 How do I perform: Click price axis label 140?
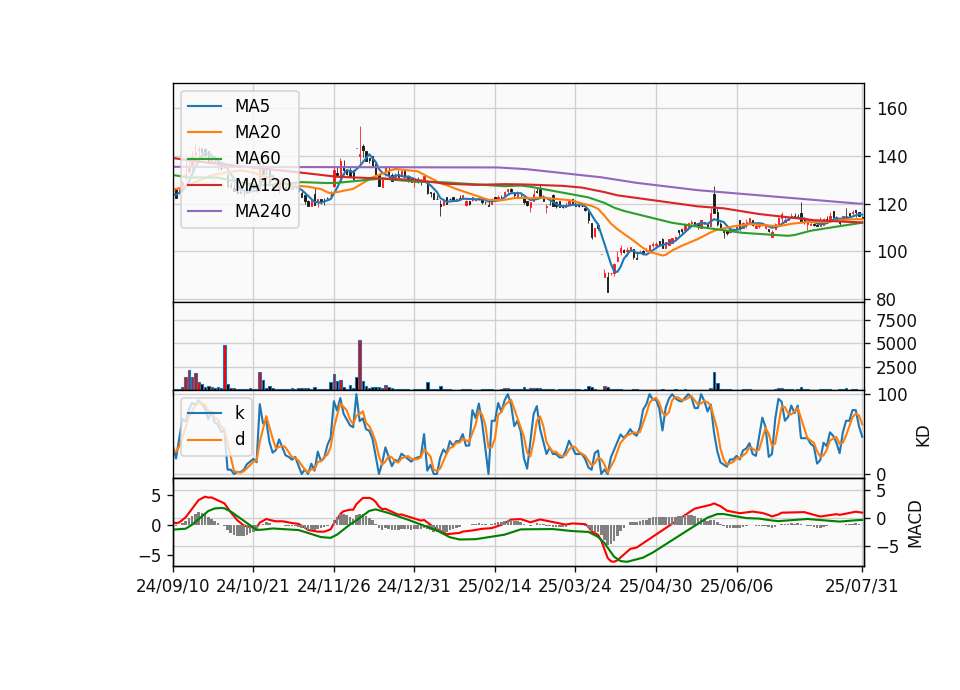point(892,157)
